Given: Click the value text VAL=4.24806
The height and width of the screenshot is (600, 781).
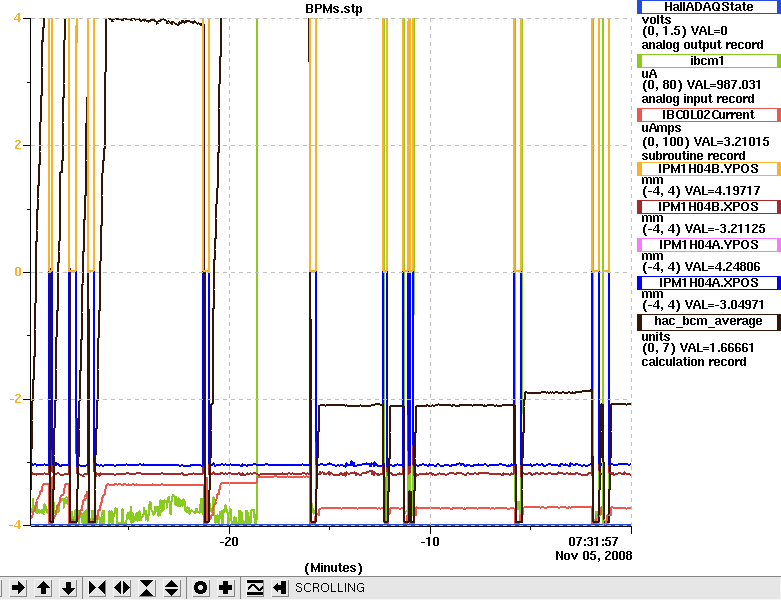Looking at the screenshot, I should (x=723, y=267).
